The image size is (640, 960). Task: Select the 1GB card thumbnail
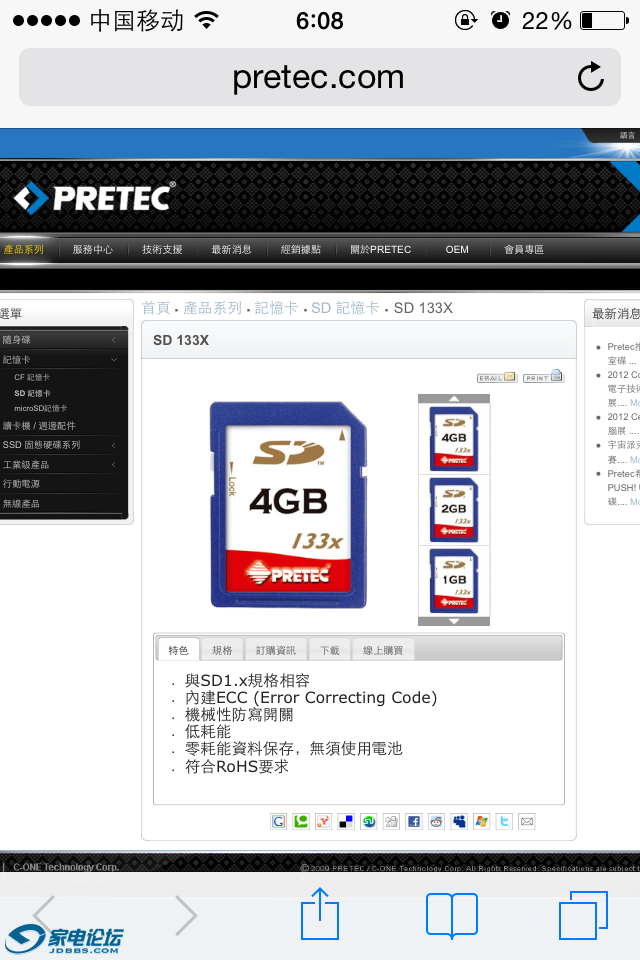(x=454, y=580)
